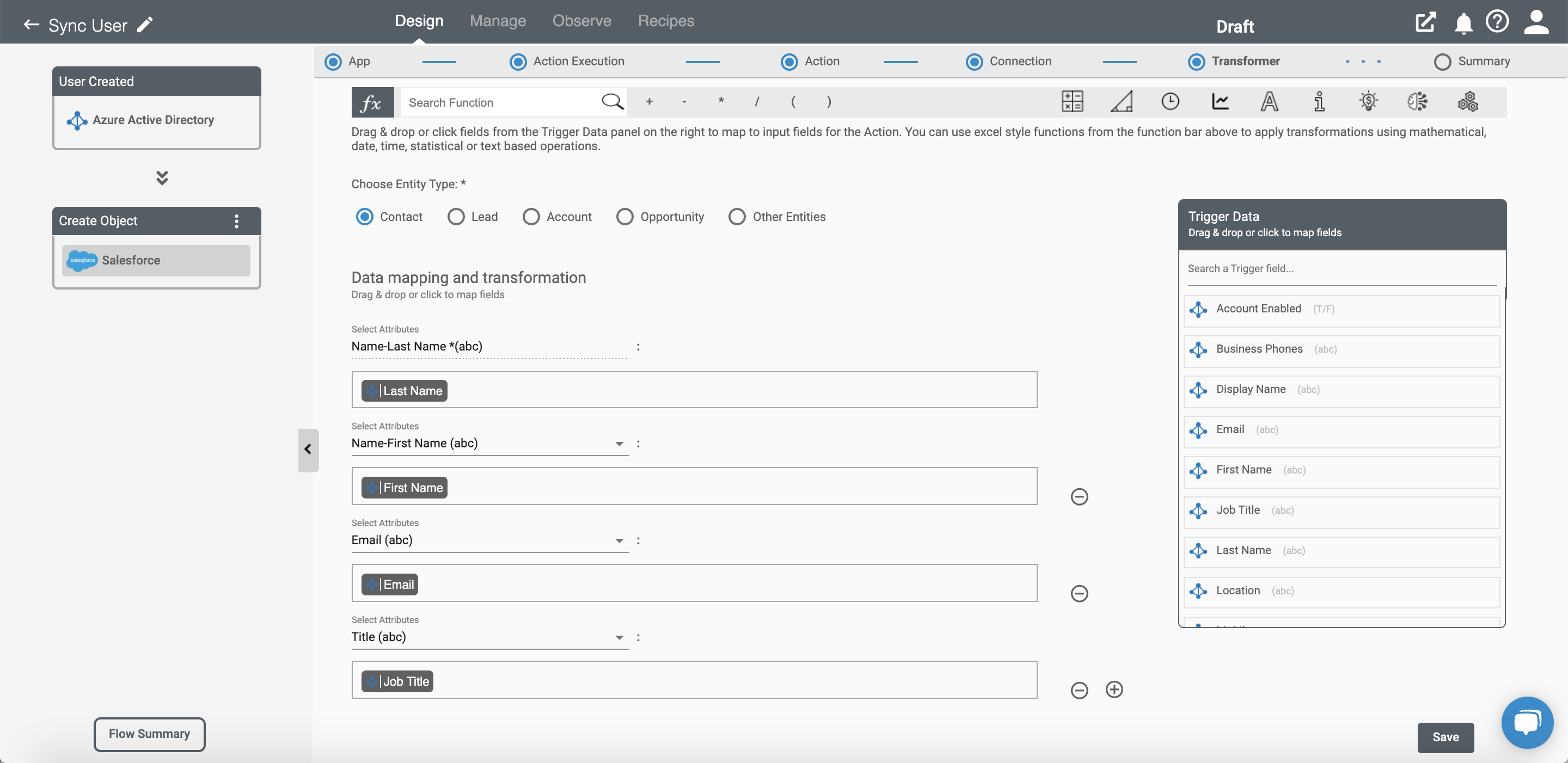Viewport: 1568px width, 763px height.
Task: Click the fx function icon
Action: tap(372, 102)
